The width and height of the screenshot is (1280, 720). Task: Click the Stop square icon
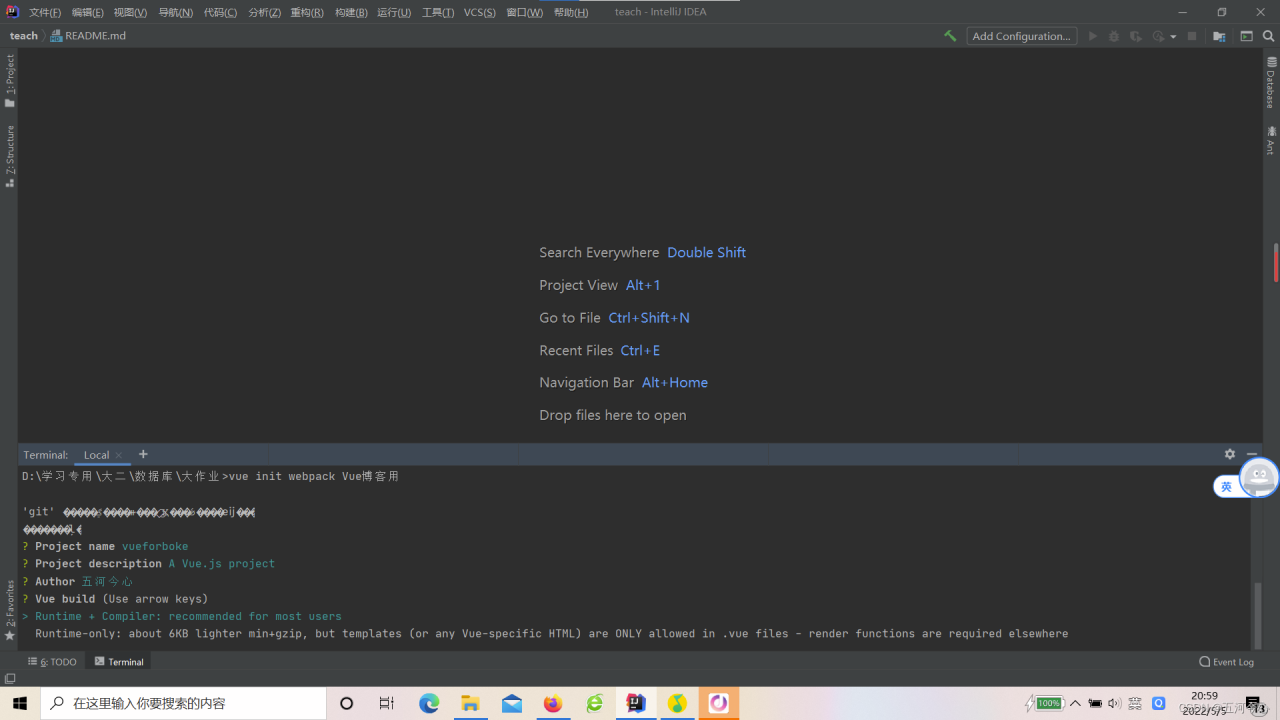[1192, 36]
